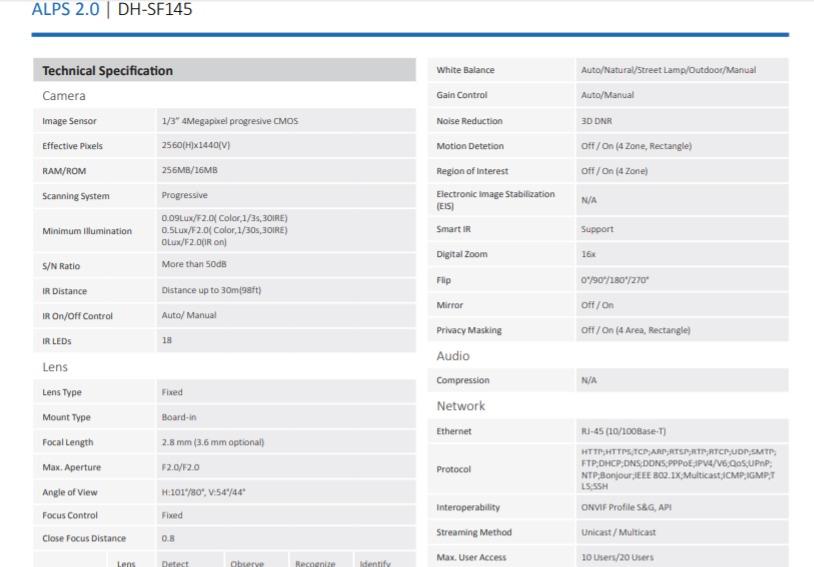This screenshot has width=814, height=567.
Task: Click the 'IR Distance' label
Action: (x=65, y=291)
